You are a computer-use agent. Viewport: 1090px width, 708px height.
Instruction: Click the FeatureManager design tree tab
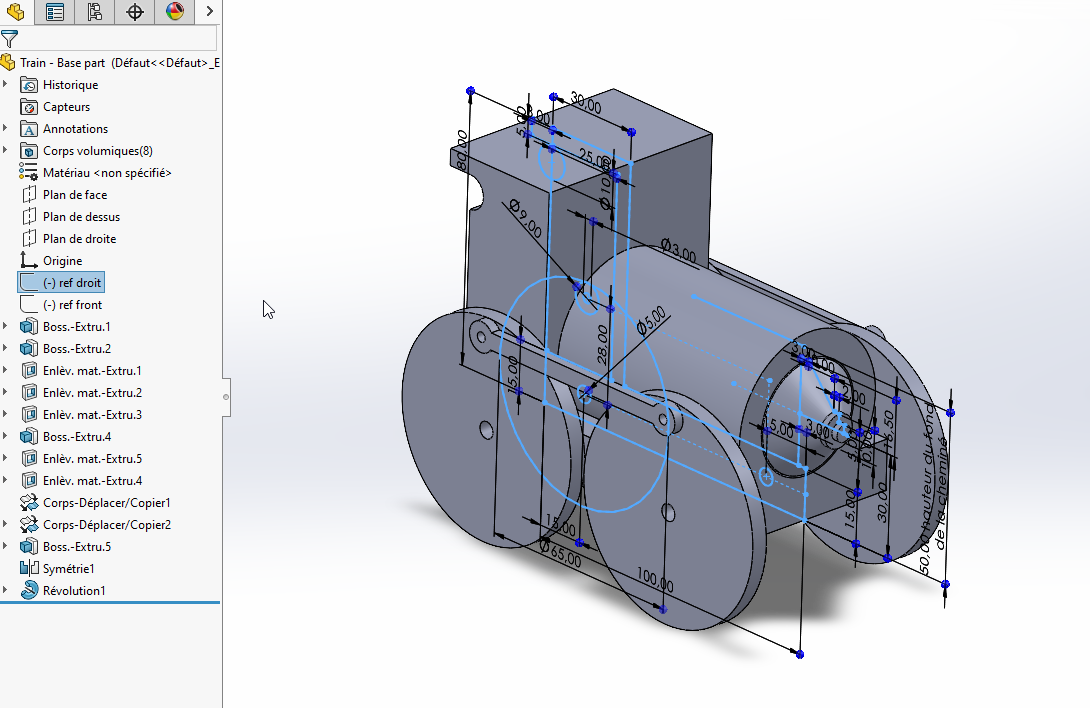[15, 12]
